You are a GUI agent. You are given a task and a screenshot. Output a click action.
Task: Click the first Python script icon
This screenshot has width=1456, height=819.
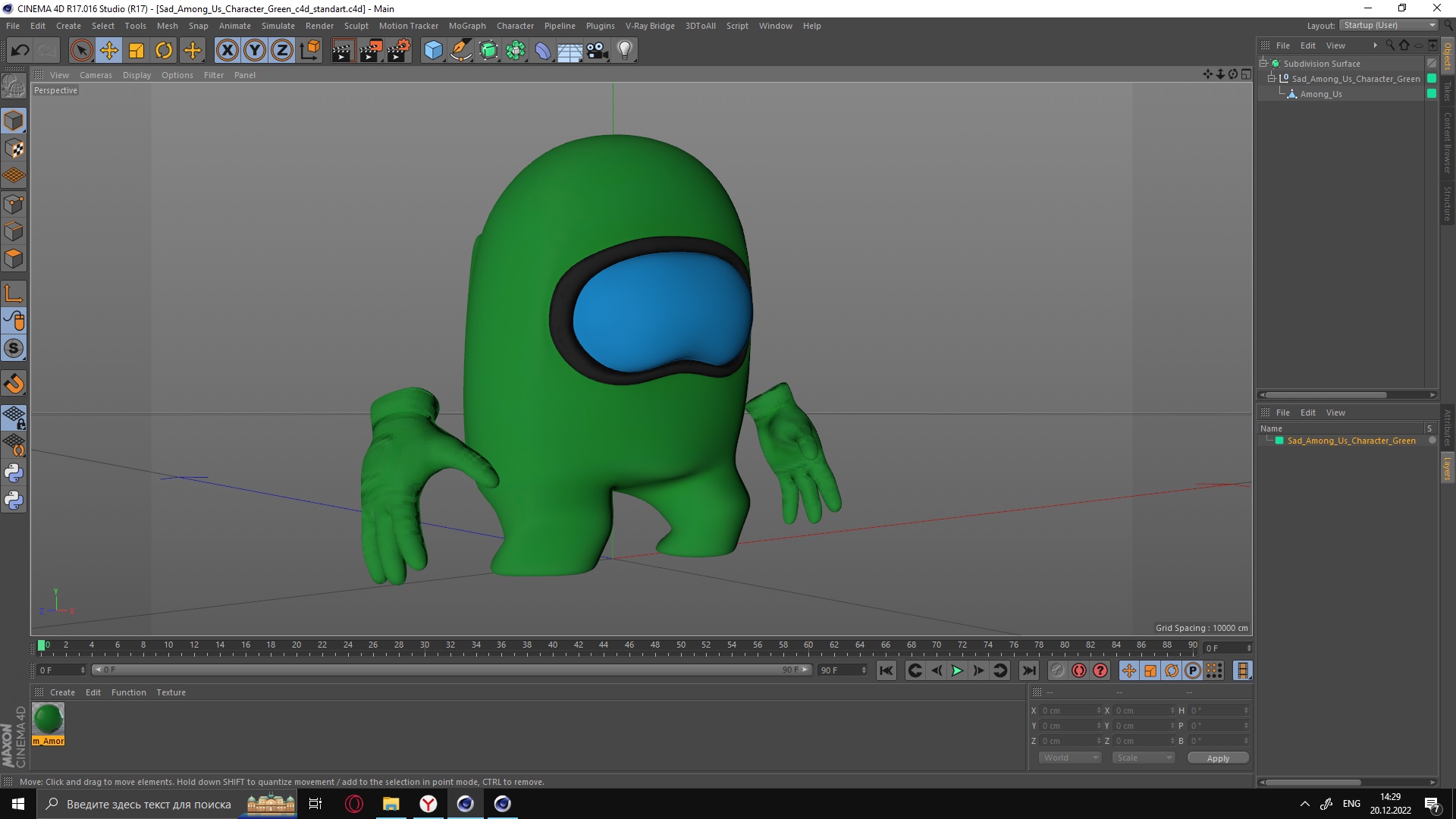[x=14, y=473]
